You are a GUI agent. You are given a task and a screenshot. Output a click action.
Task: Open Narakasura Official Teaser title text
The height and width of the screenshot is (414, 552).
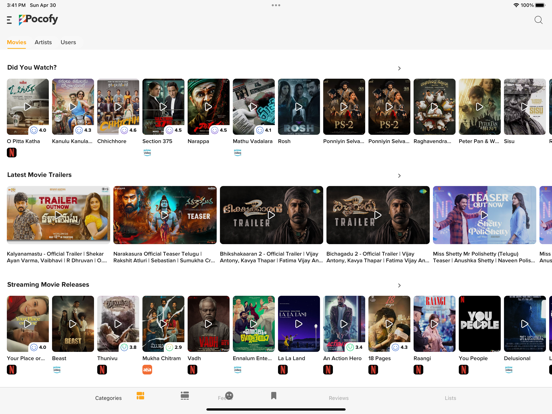point(164,257)
